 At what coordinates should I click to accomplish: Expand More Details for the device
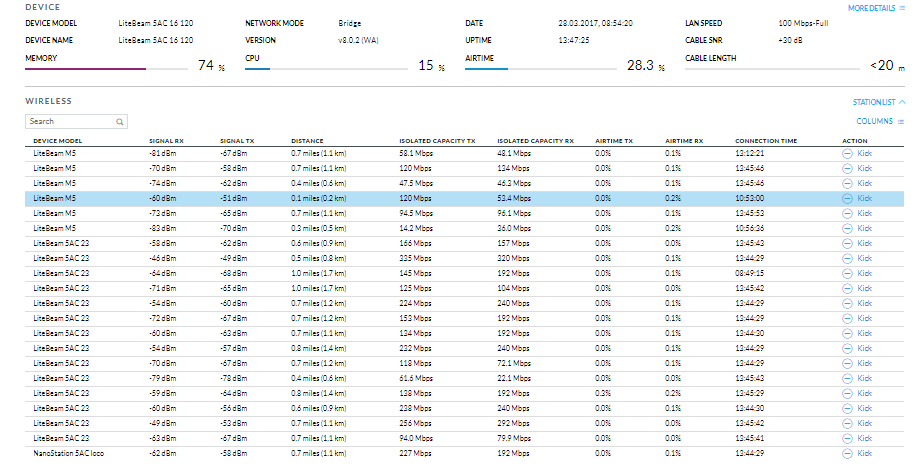pyautogui.click(x=876, y=8)
